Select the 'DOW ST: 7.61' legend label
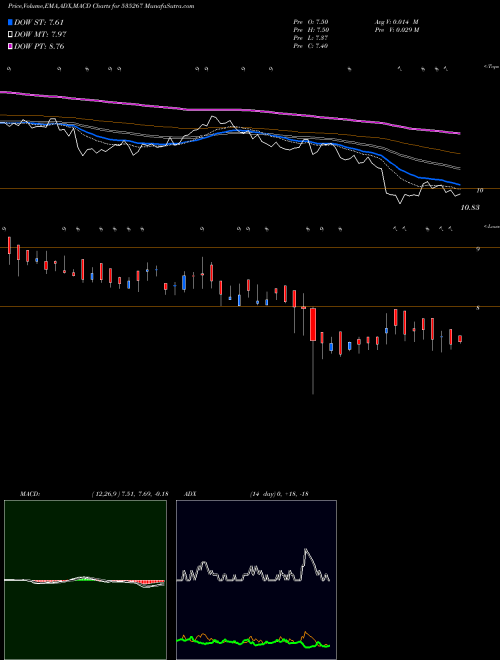 39,22
